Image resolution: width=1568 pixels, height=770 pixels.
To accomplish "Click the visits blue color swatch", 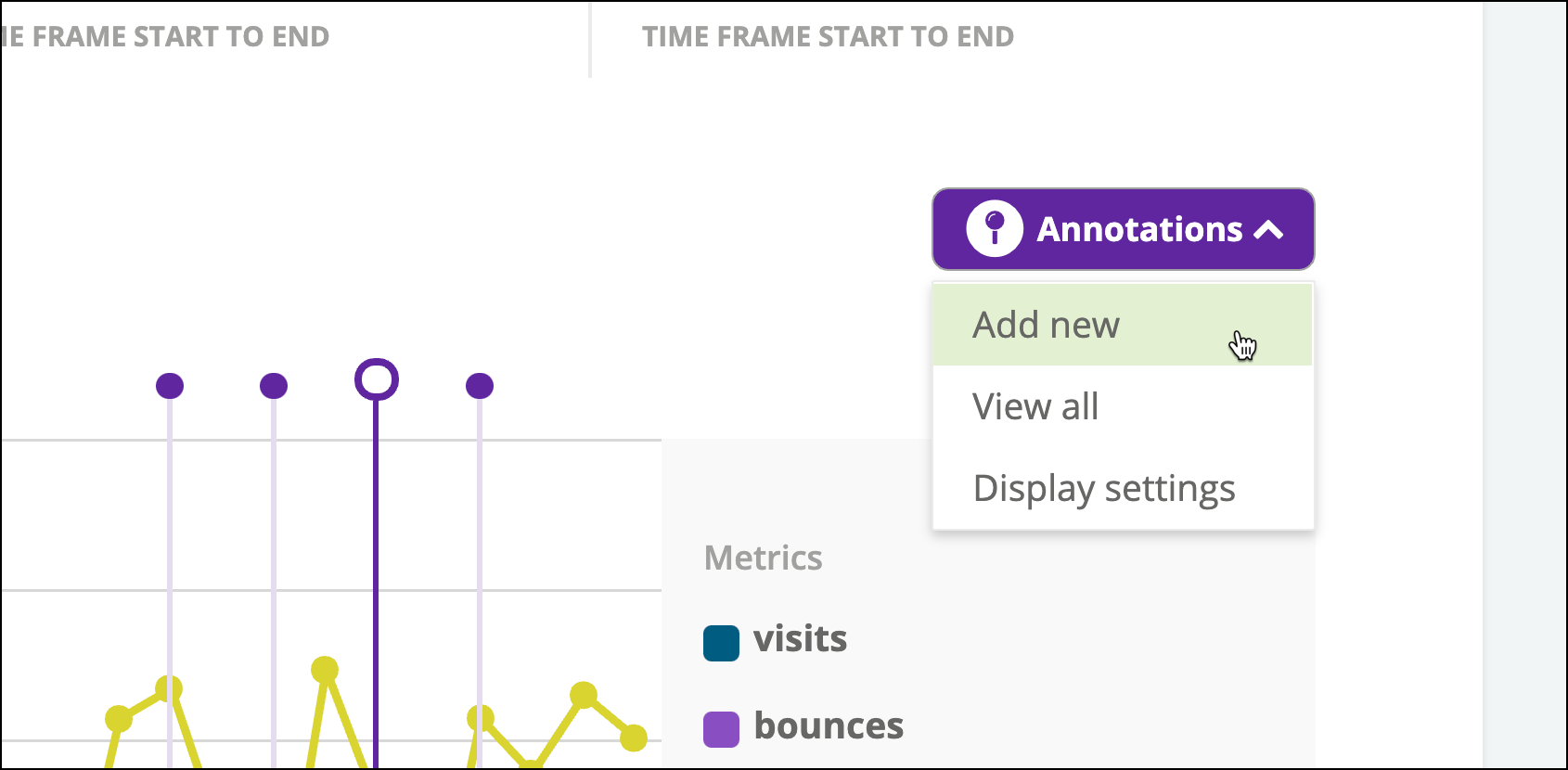I will tap(721, 643).
